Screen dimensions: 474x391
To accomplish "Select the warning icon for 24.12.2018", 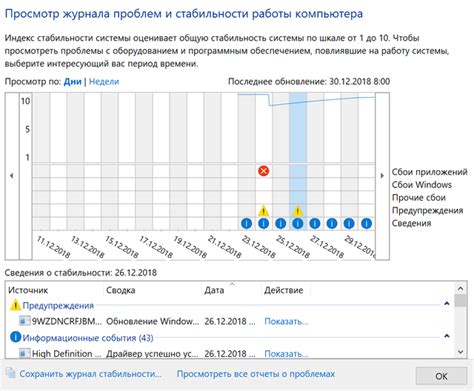I will click(263, 211).
